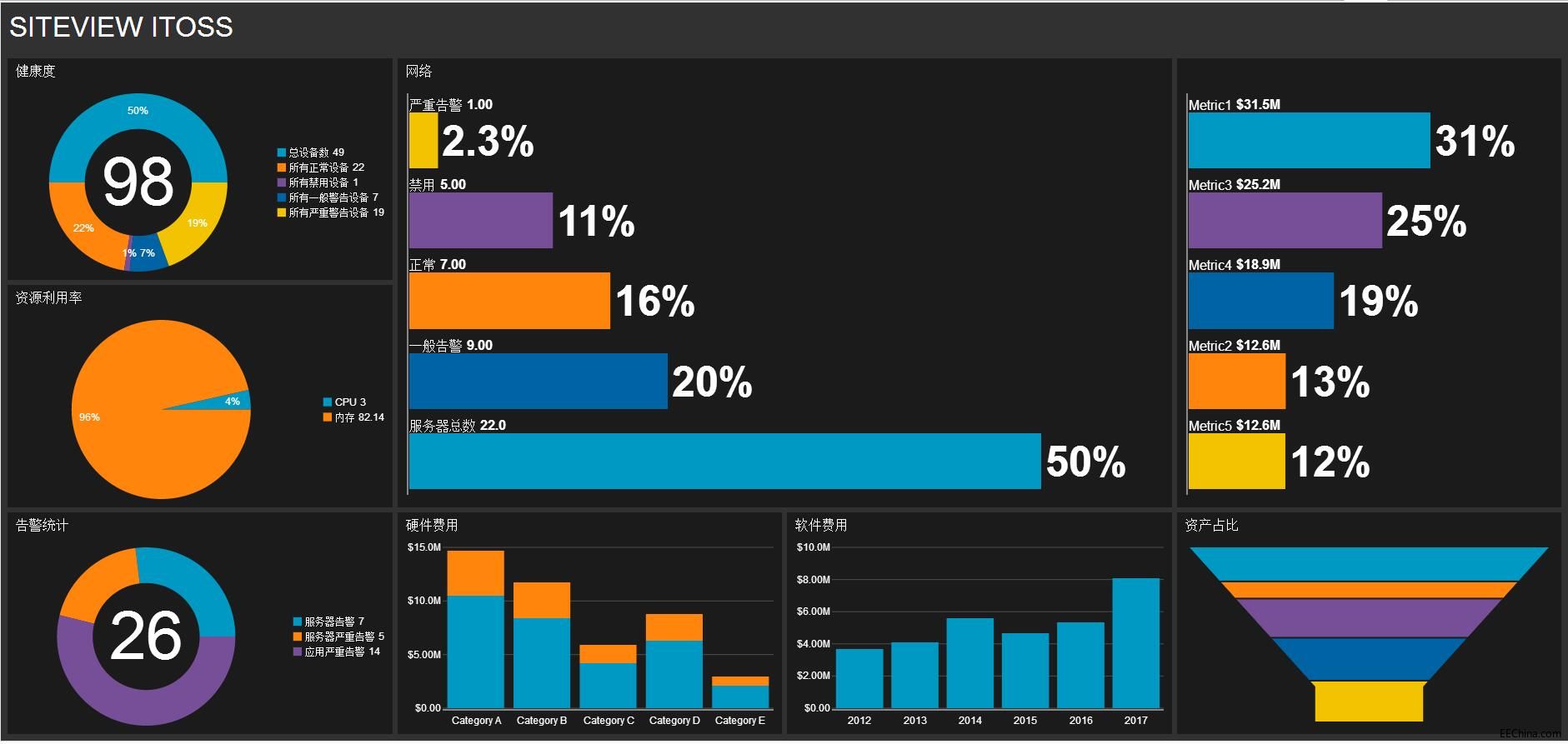
Task: Click the 所有严重警告设备 yellow legend swatch
Action: [x=282, y=212]
